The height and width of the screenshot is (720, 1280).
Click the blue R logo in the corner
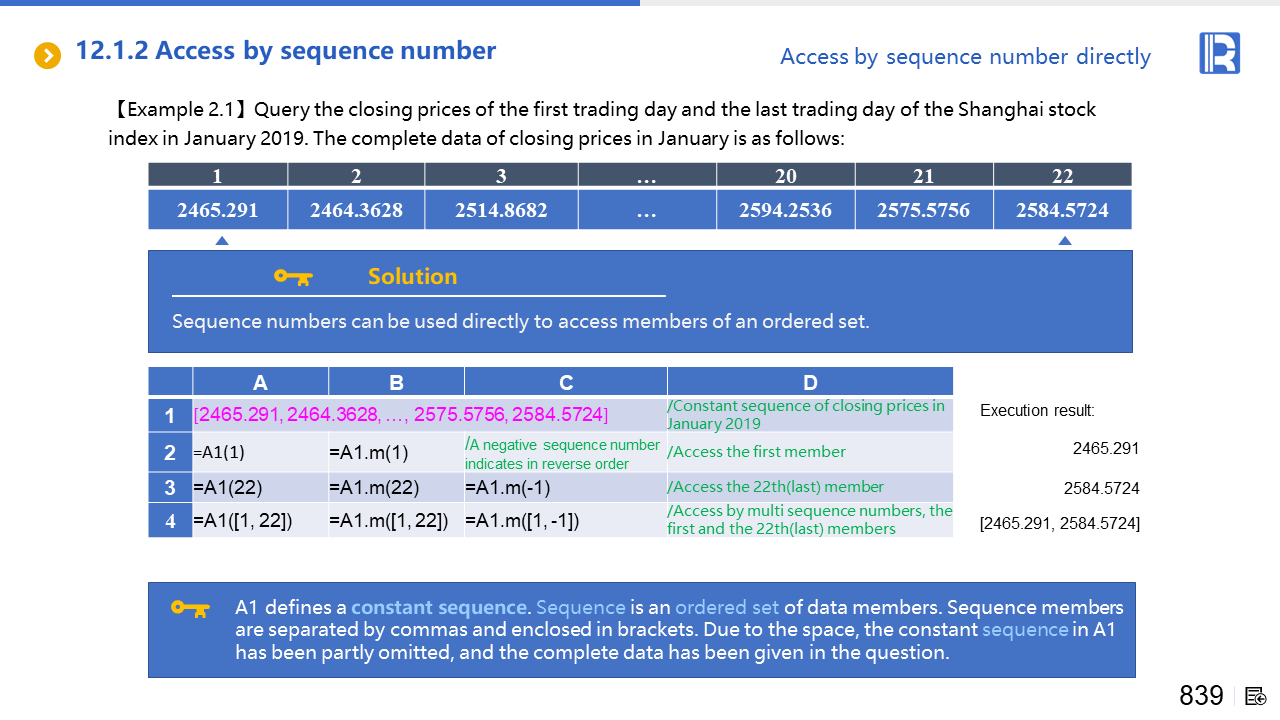tap(1219, 53)
